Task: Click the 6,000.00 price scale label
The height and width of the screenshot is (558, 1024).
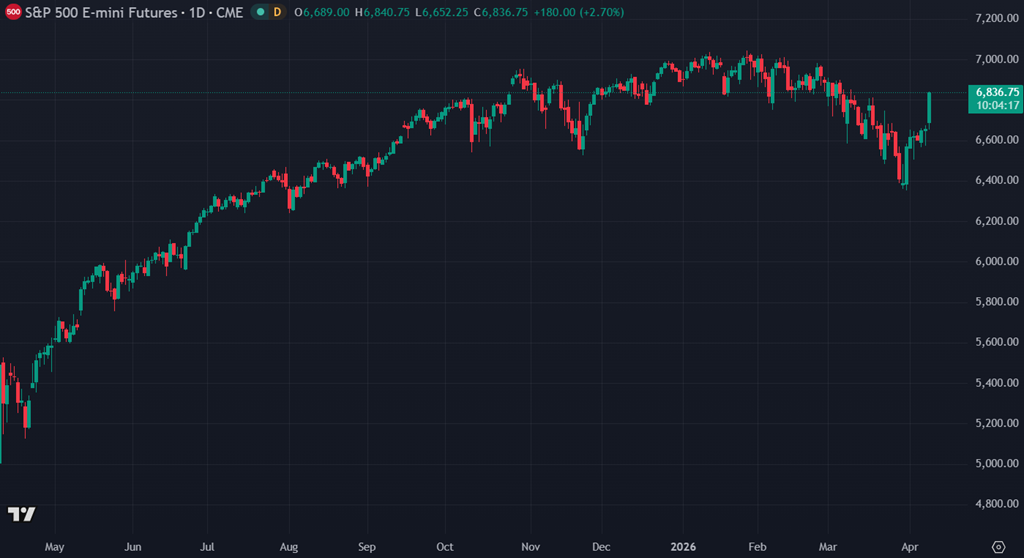Action: point(994,261)
